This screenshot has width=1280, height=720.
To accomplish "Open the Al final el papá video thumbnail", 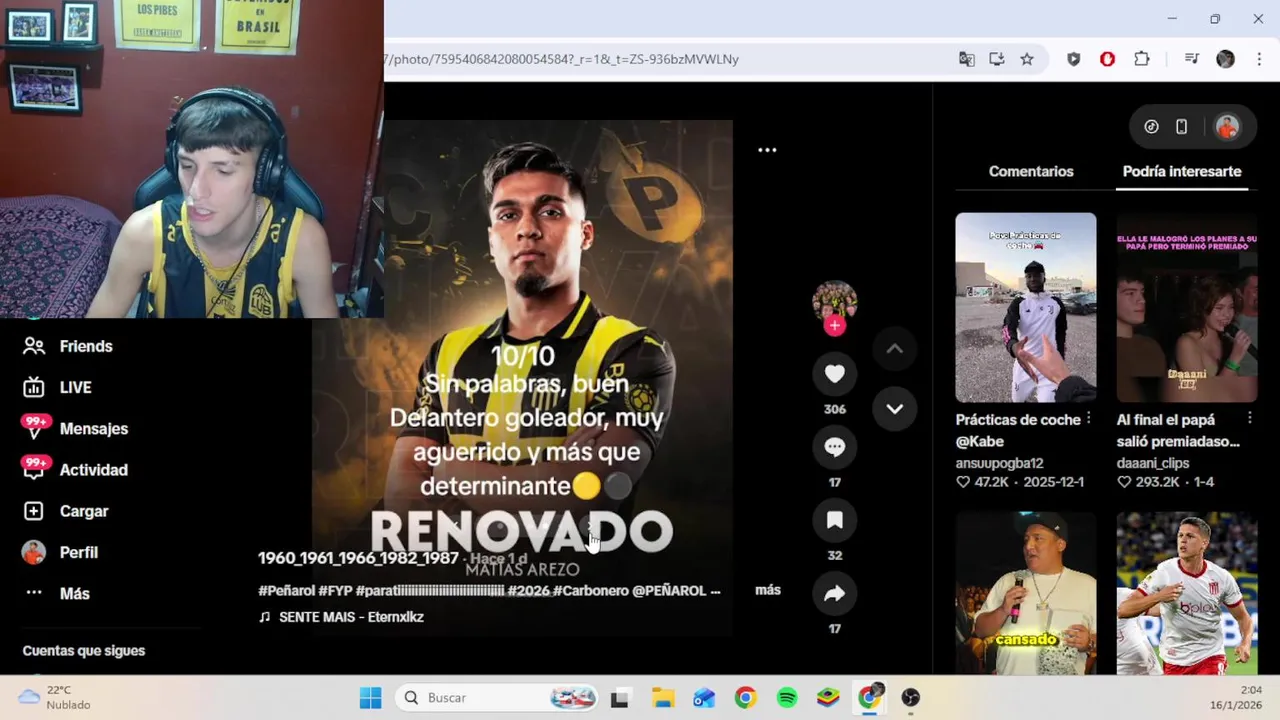I will (1187, 307).
